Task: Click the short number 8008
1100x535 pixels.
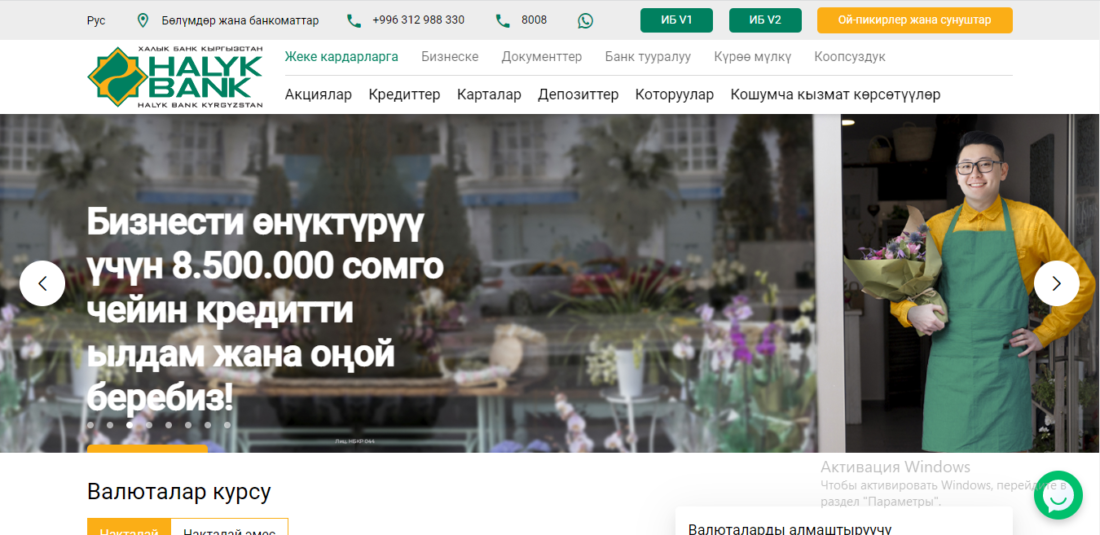Action: point(534,20)
